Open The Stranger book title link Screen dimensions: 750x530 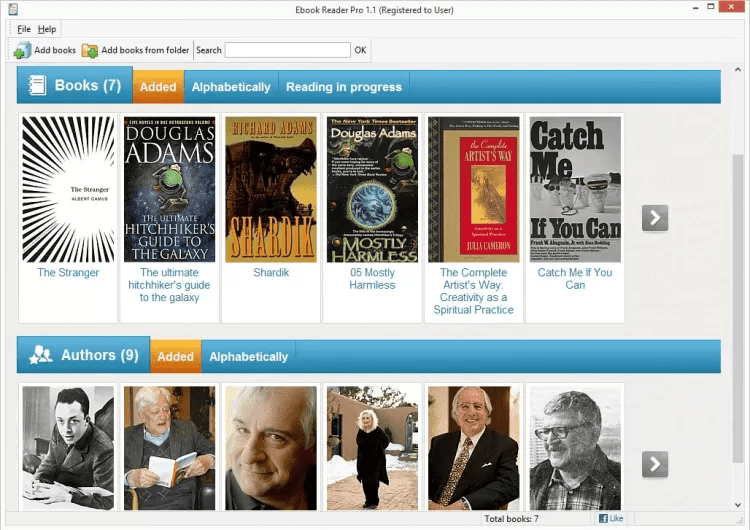click(x=68, y=272)
